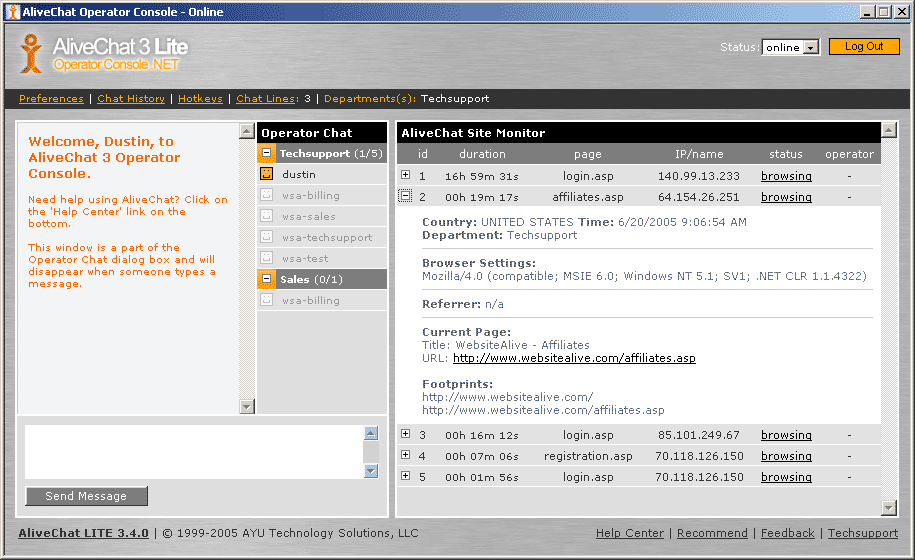
Task: Open Chat History
Action: (x=131, y=99)
